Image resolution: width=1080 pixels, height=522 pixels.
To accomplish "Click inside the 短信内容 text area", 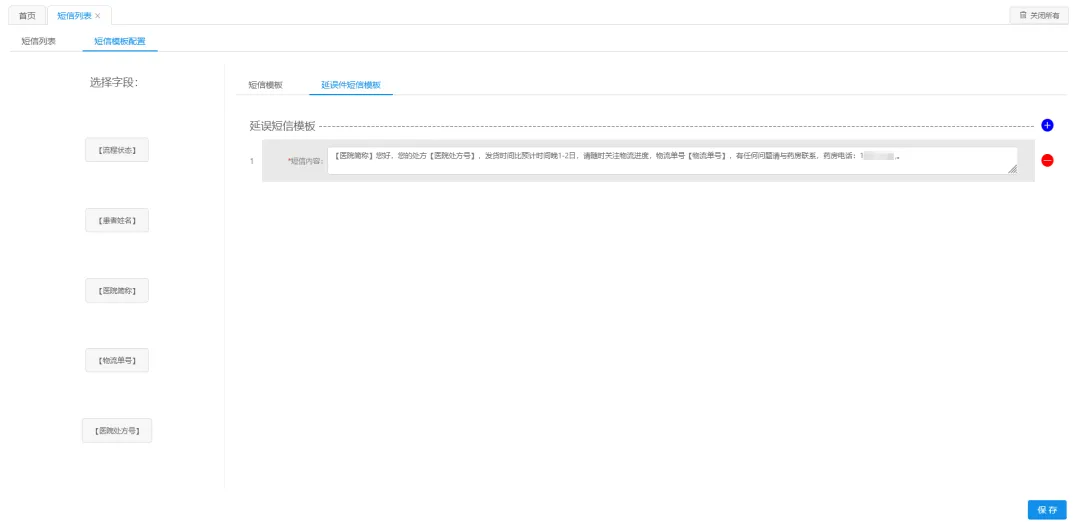I will coord(670,161).
